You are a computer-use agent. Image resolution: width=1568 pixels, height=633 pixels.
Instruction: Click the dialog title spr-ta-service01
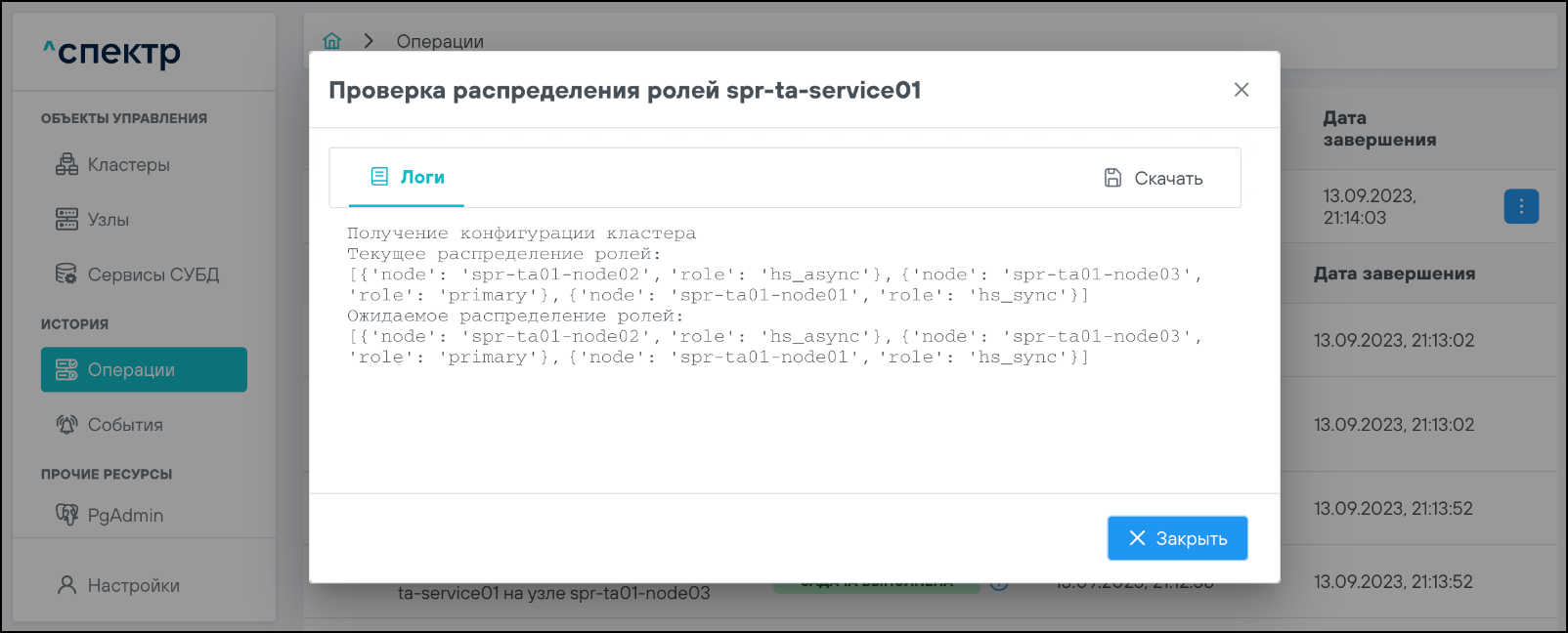[x=625, y=91]
